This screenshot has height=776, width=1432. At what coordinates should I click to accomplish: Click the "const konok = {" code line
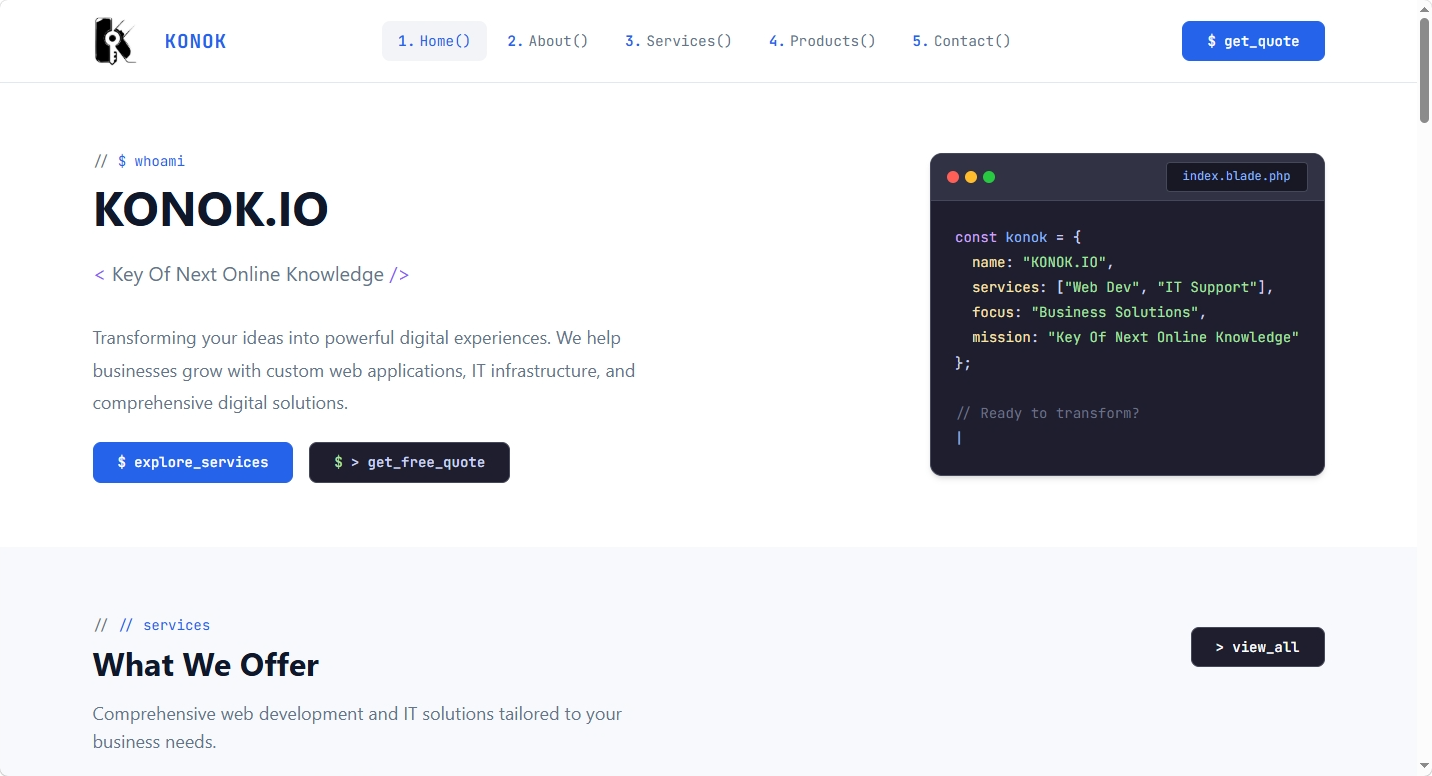coord(1018,237)
